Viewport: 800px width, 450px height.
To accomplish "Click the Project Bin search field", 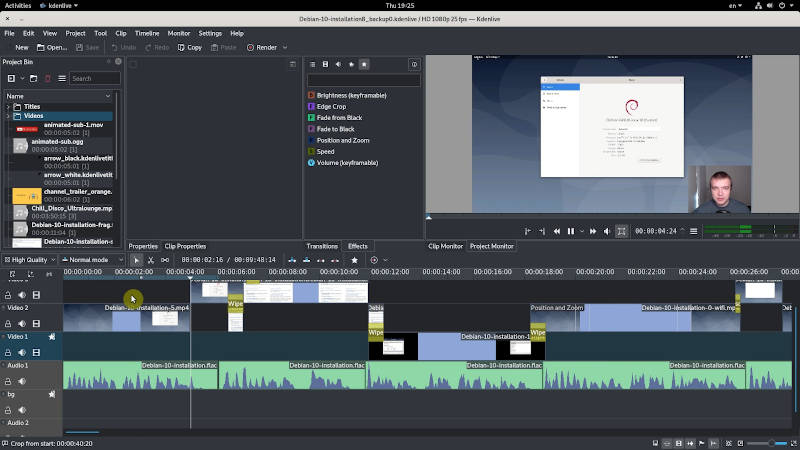I will tap(94, 79).
